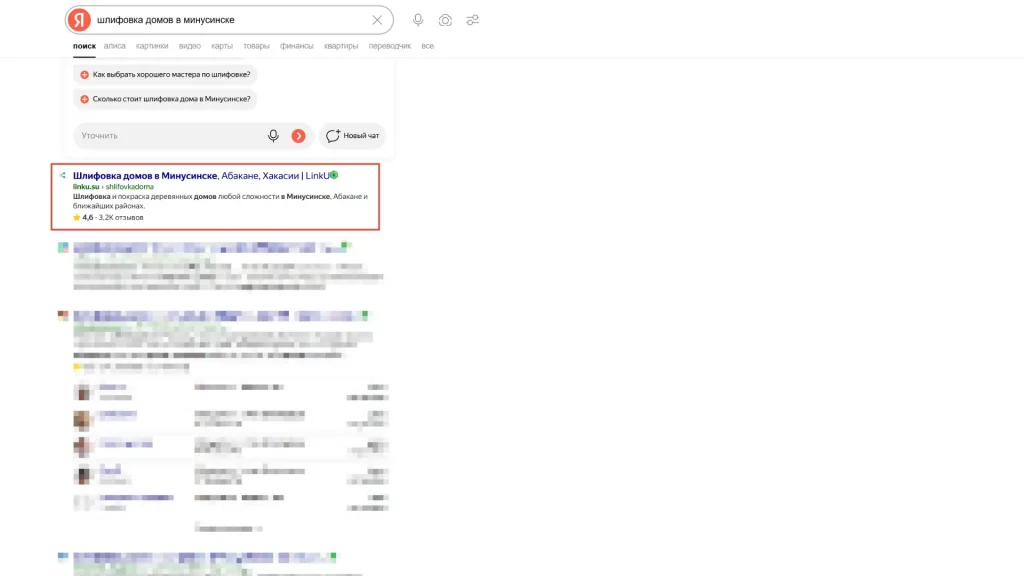Expand question about choosing a good шлифовка master
This screenshot has height=576, width=1024.
pos(165,74)
